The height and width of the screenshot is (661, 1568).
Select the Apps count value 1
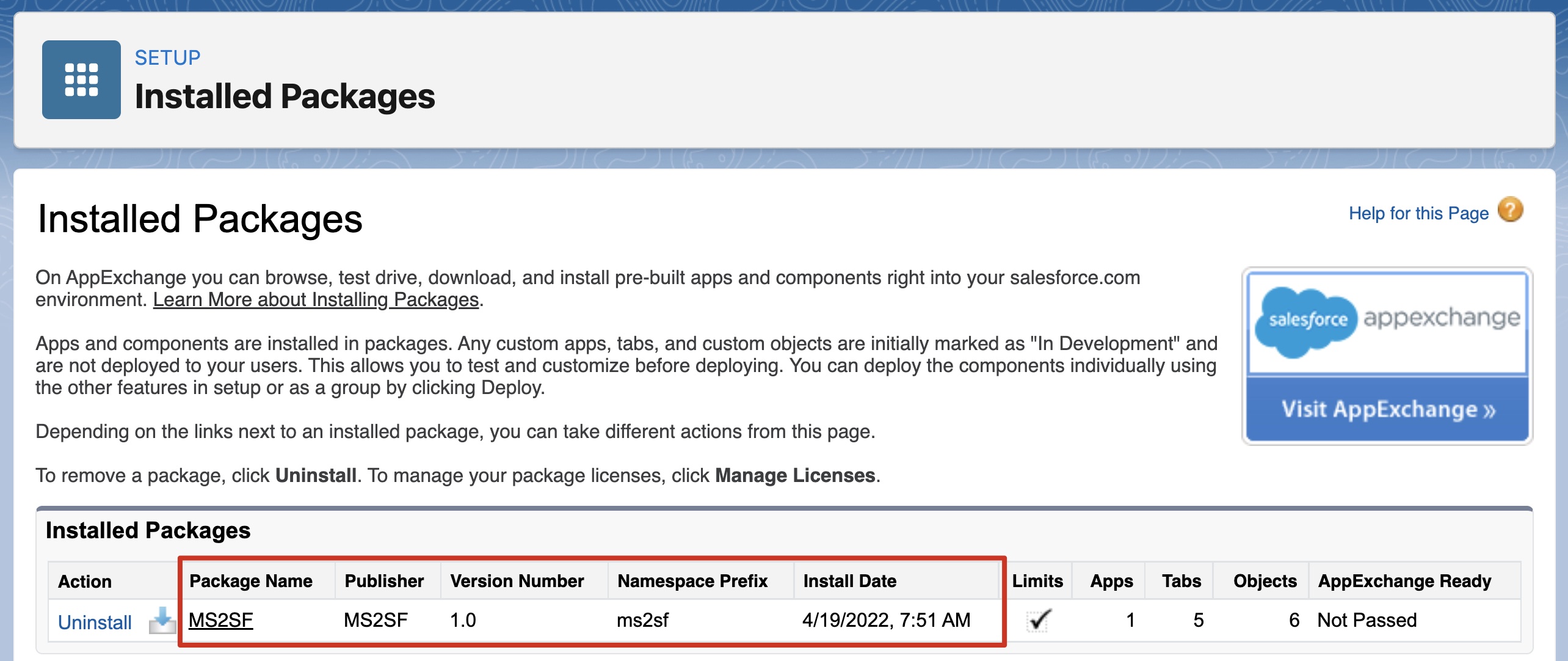coord(1130,620)
